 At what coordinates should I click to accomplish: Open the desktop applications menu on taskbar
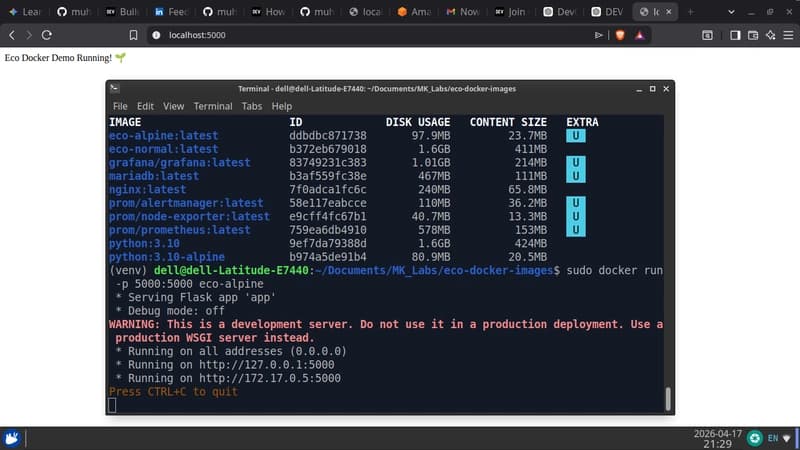[x=12, y=438]
